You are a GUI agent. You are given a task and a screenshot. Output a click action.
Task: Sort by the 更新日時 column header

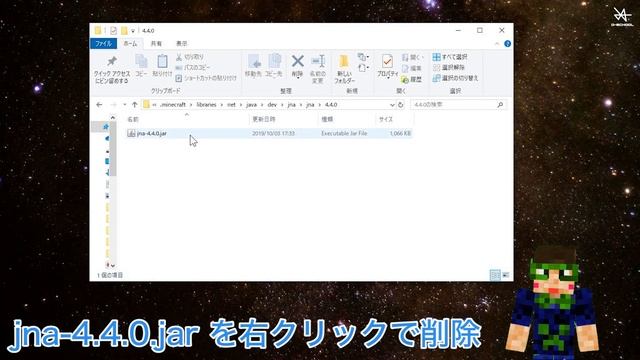point(283,119)
